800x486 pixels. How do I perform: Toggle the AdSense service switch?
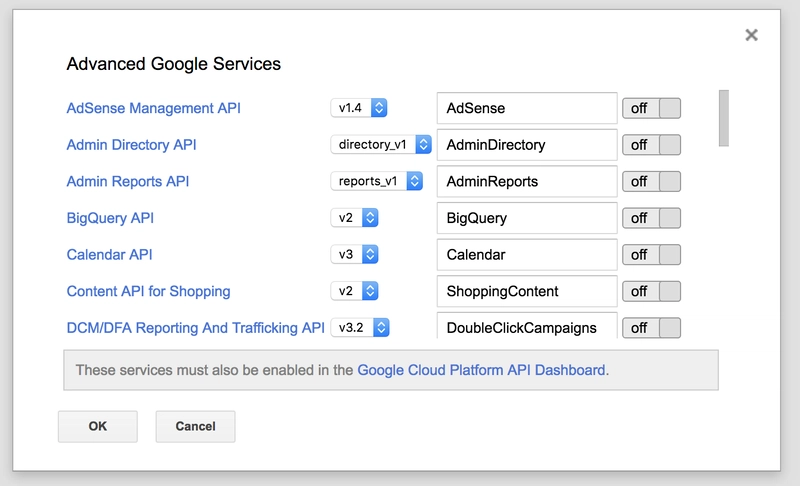[652, 108]
